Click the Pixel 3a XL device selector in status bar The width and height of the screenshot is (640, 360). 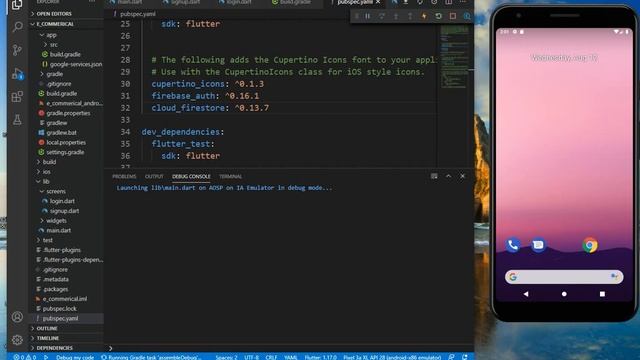coord(392,357)
